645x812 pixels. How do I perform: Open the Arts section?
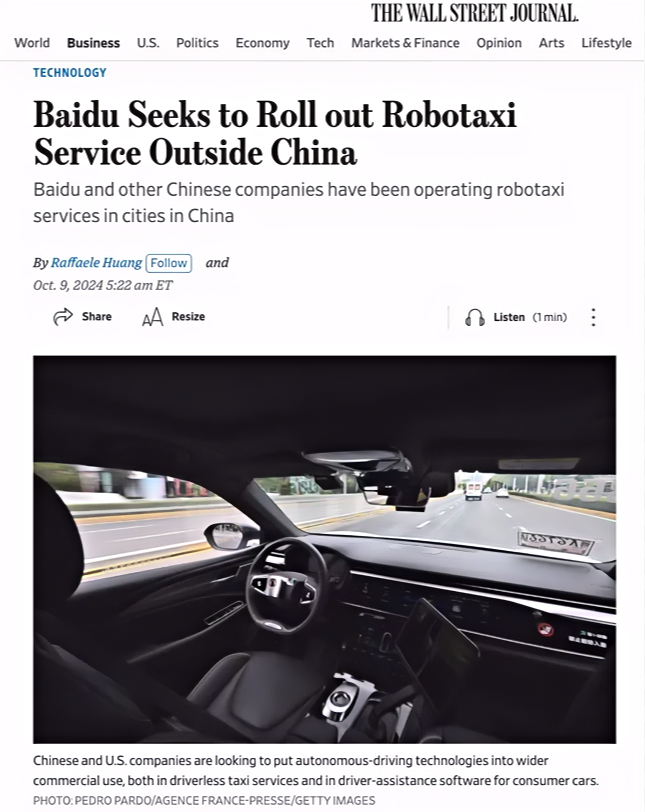(551, 43)
